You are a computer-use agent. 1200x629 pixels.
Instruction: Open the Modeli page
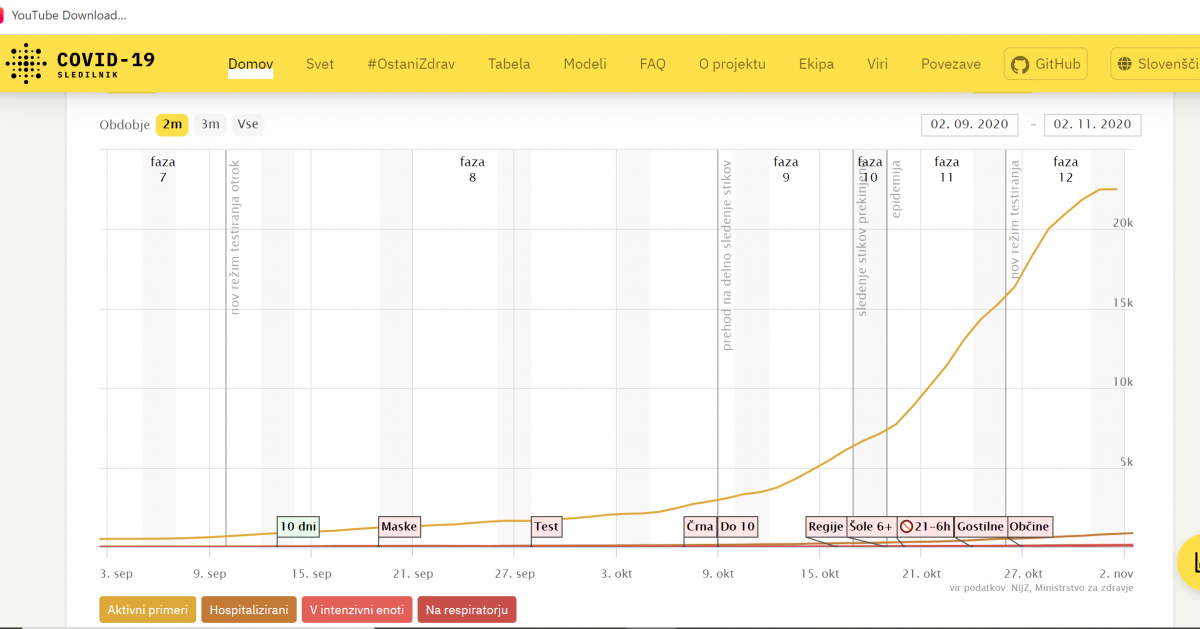[585, 64]
